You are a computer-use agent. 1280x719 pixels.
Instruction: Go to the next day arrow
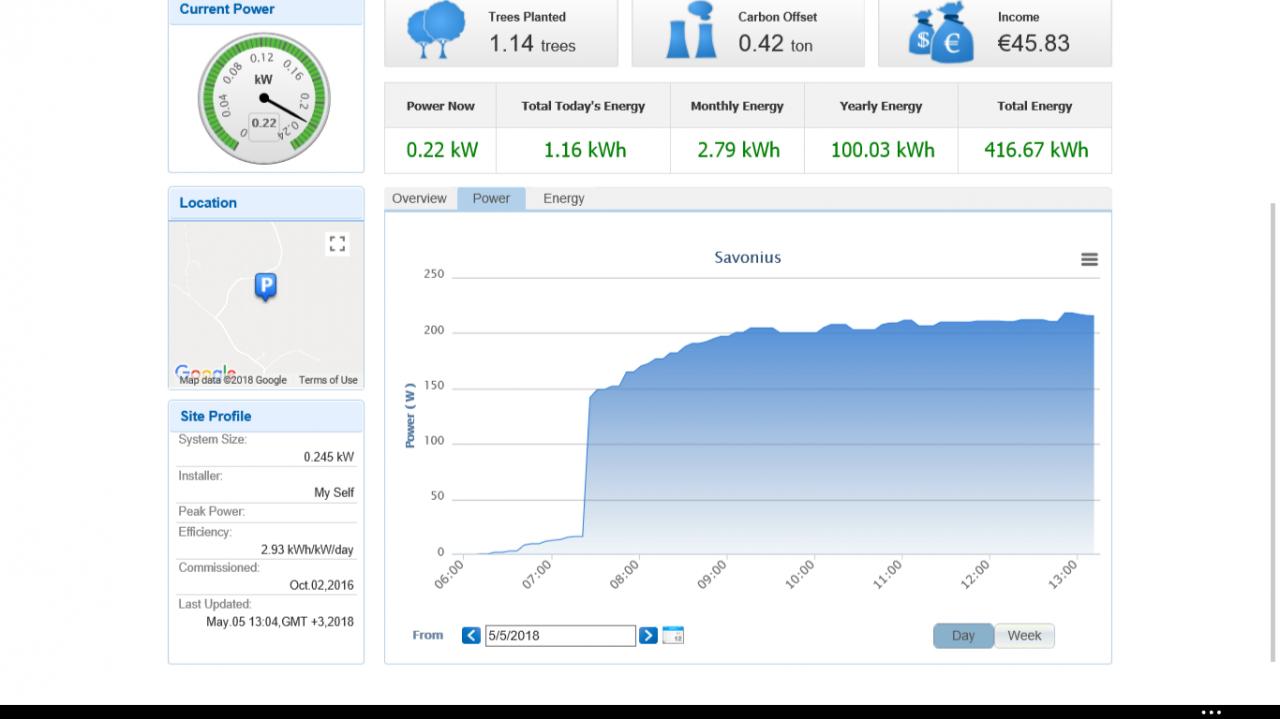pyautogui.click(x=648, y=635)
